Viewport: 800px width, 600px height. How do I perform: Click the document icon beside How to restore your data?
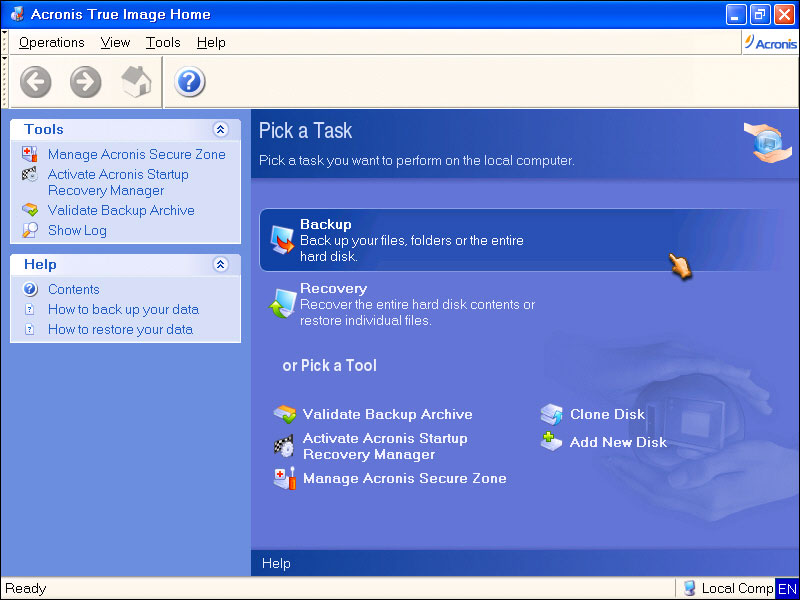coord(30,329)
